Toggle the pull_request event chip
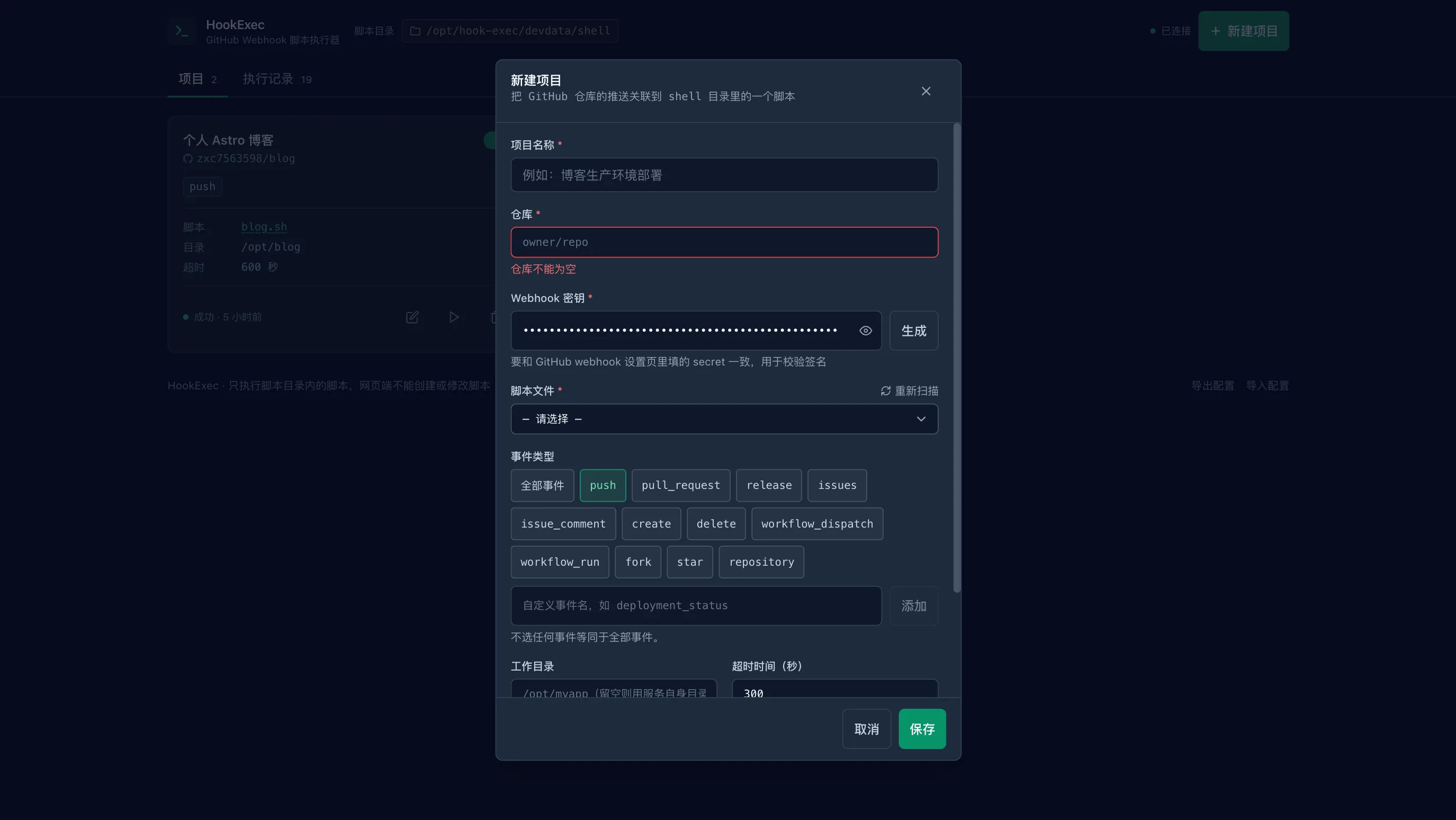Viewport: 1456px width, 820px height. (680, 485)
